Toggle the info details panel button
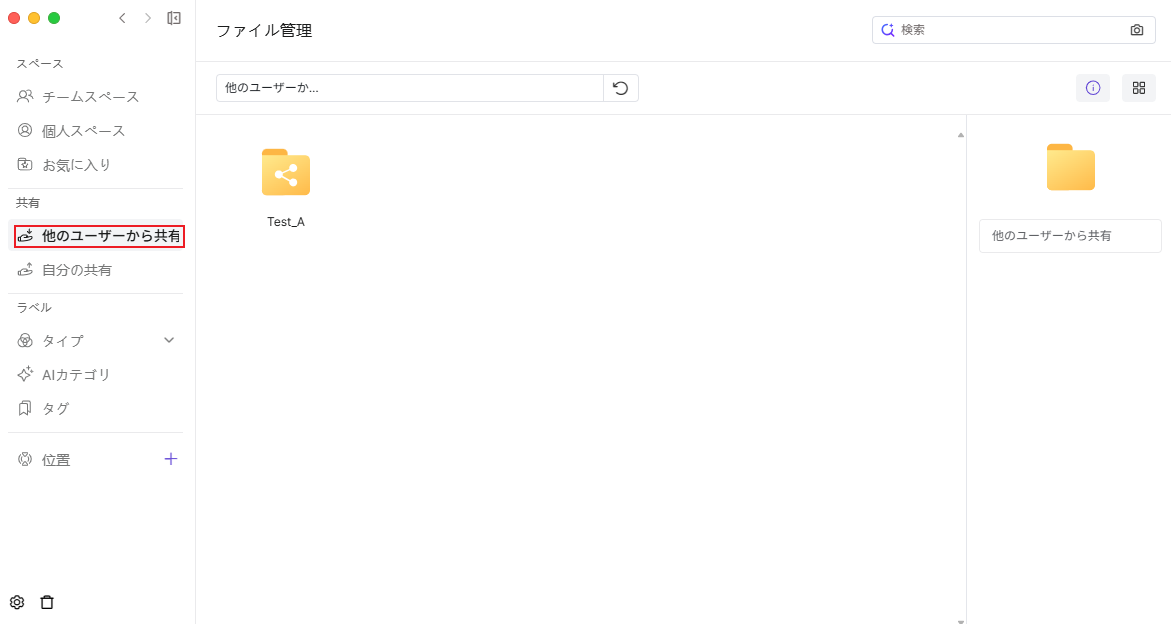Viewport: 1171px width, 624px height. tap(1092, 88)
